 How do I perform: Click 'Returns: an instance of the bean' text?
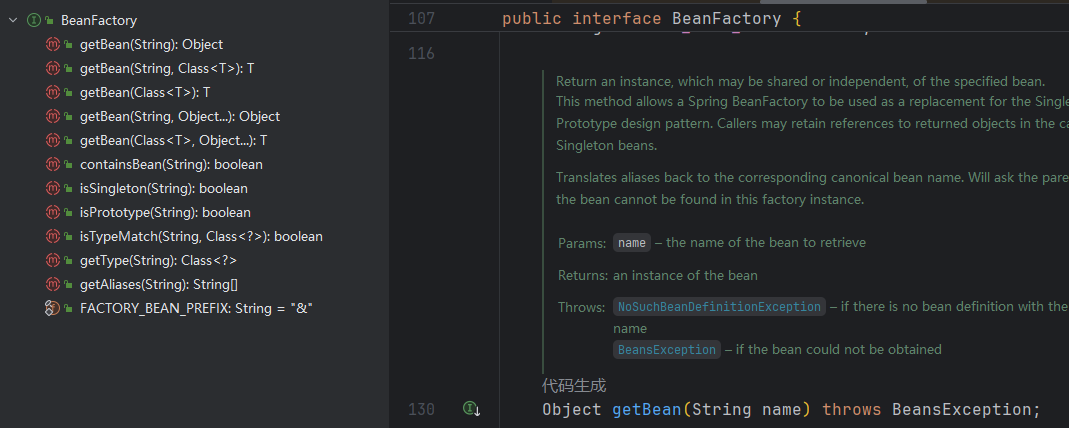point(658,276)
